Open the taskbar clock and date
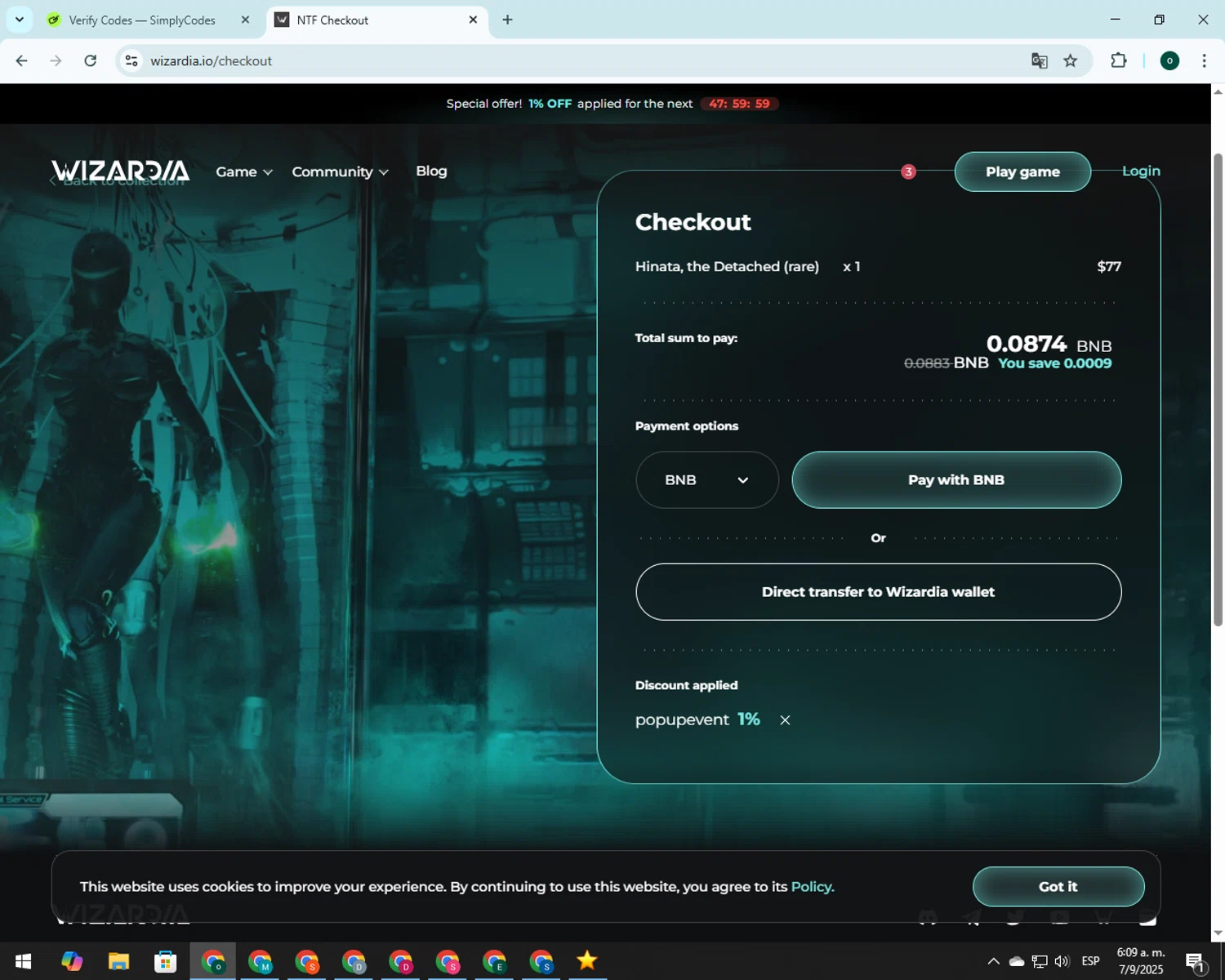This screenshot has width=1225, height=980. click(1141, 961)
